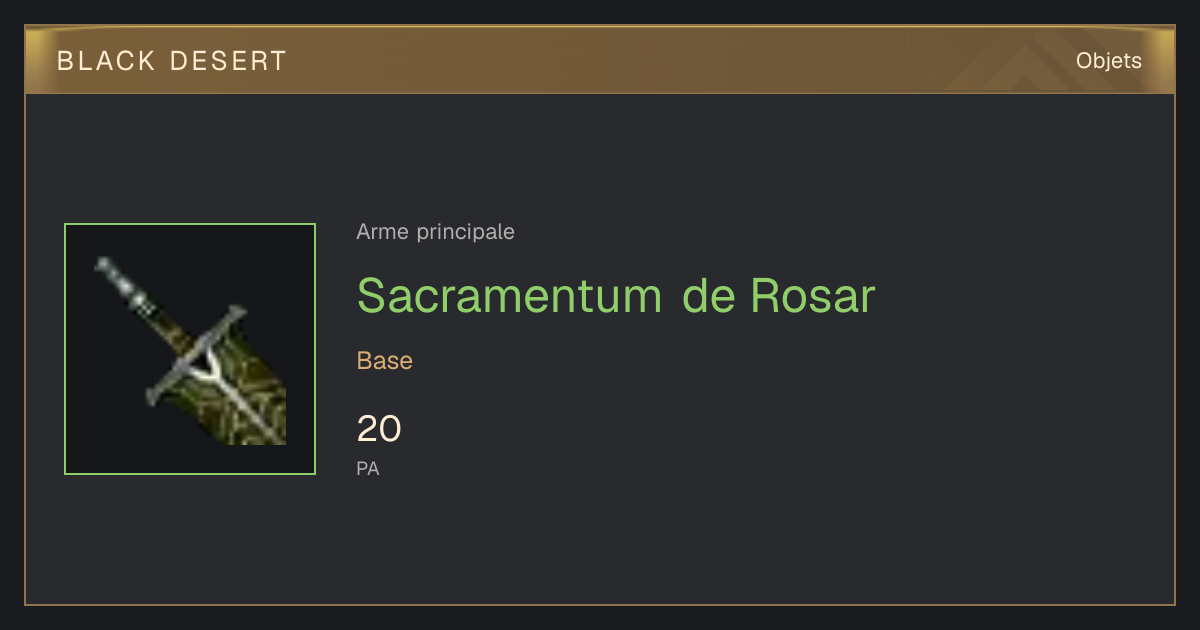
Task: Click the green-bordered item thumbnail frame
Action: pos(190,349)
